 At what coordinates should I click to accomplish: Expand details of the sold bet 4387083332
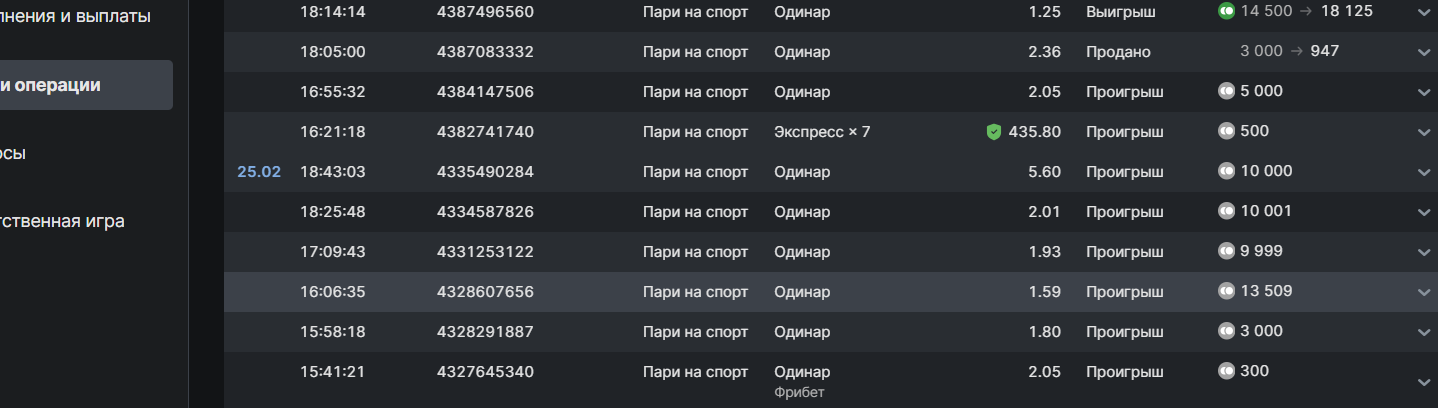[1424, 52]
